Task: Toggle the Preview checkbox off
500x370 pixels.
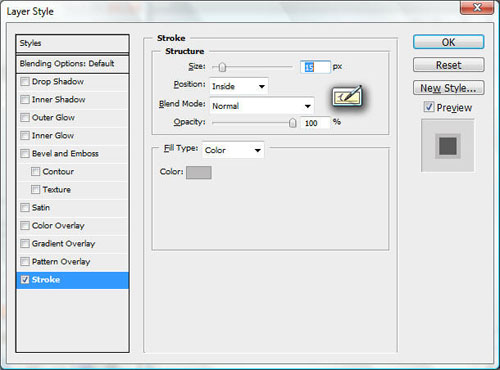Action: click(429, 107)
